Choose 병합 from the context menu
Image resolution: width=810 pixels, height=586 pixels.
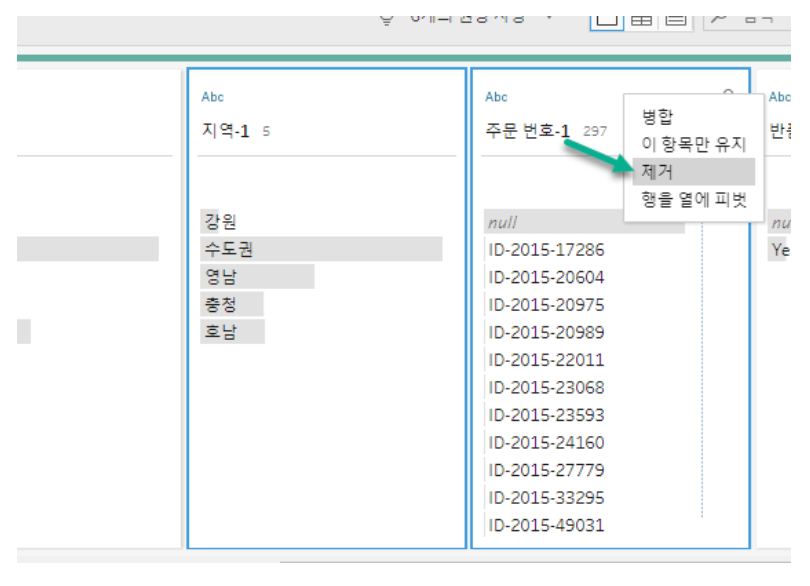click(x=657, y=118)
